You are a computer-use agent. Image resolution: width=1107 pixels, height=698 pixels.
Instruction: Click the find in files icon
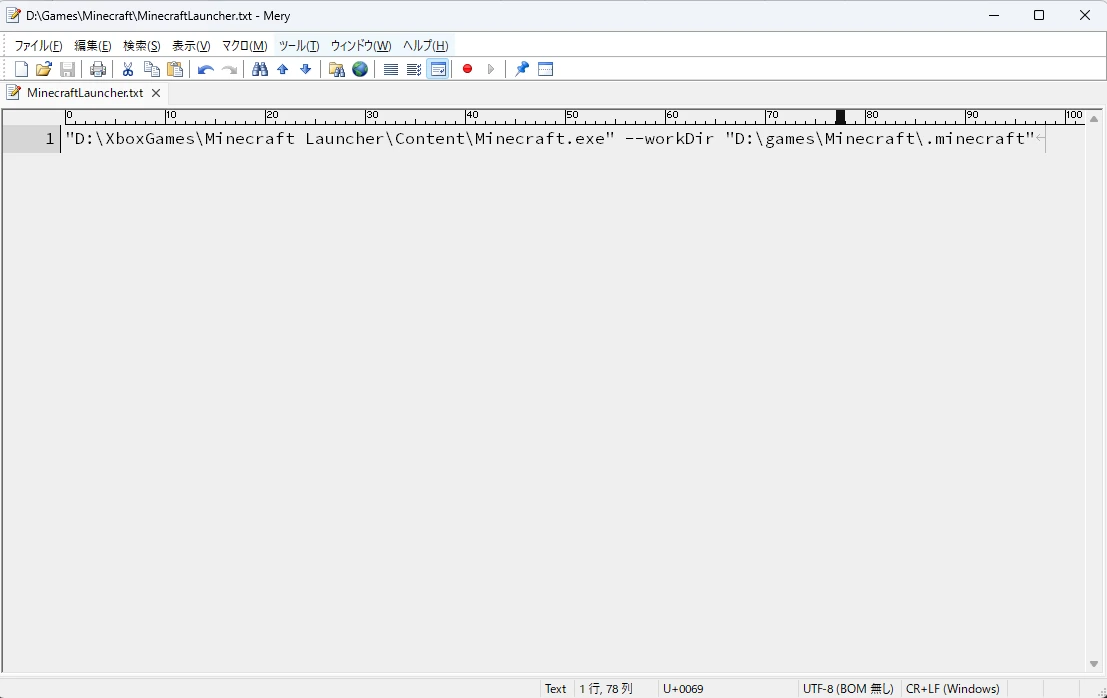click(337, 69)
